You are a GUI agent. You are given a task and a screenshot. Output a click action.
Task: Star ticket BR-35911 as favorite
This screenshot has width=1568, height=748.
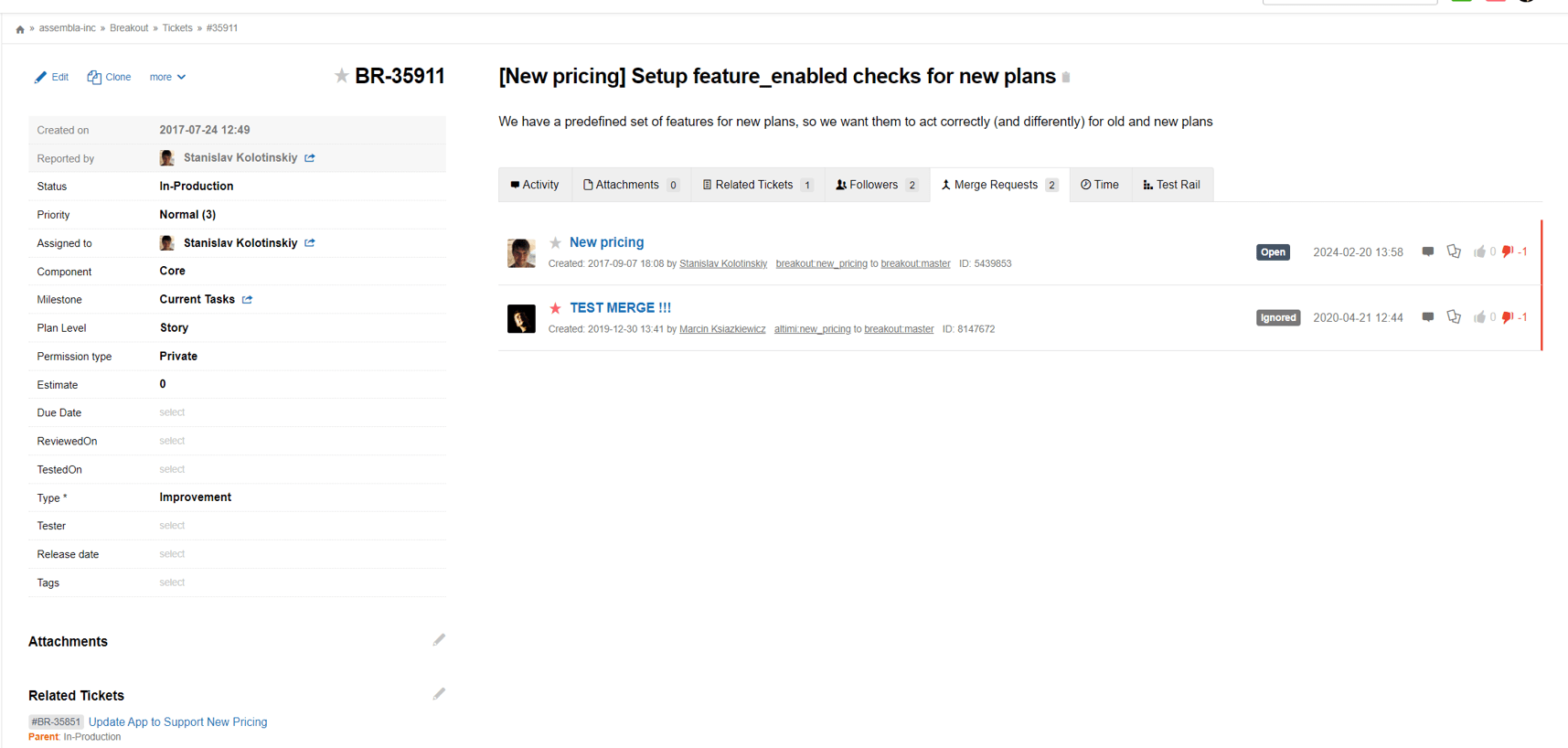tap(341, 76)
